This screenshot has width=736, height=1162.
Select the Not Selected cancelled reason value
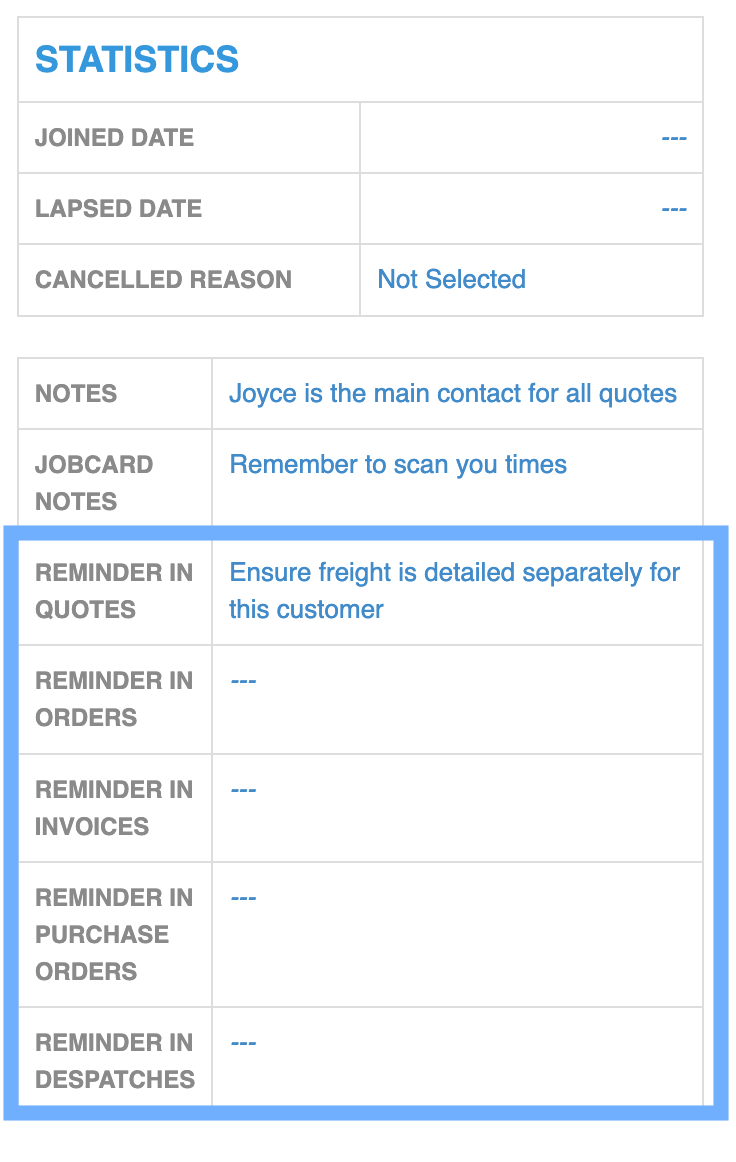pyautogui.click(x=451, y=279)
